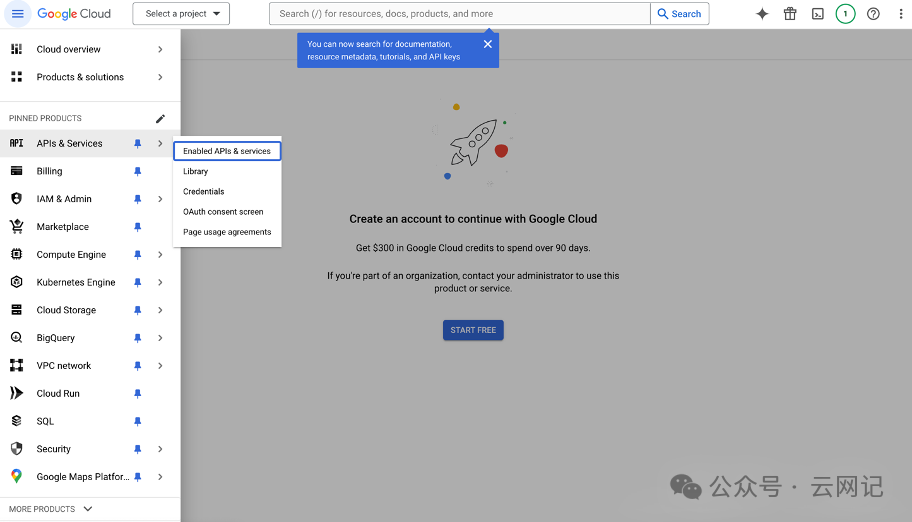Edit pinned products with pencil icon

click(160, 118)
